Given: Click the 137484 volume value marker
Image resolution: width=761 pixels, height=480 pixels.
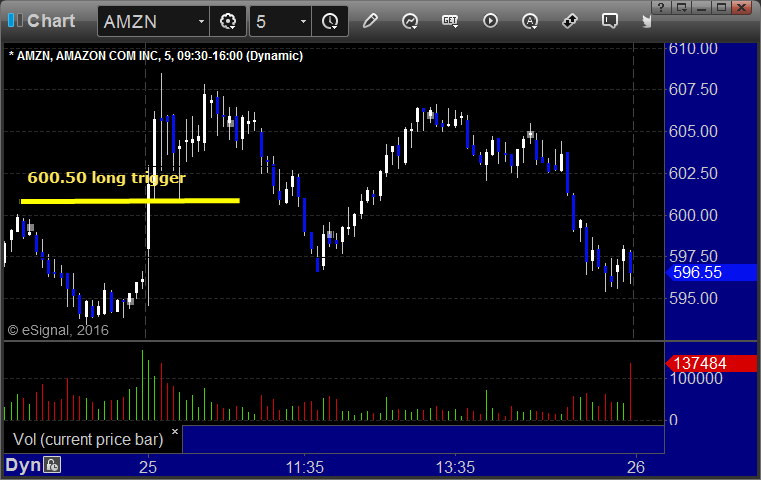Looking at the screenshot, I should tap(711, 363).
